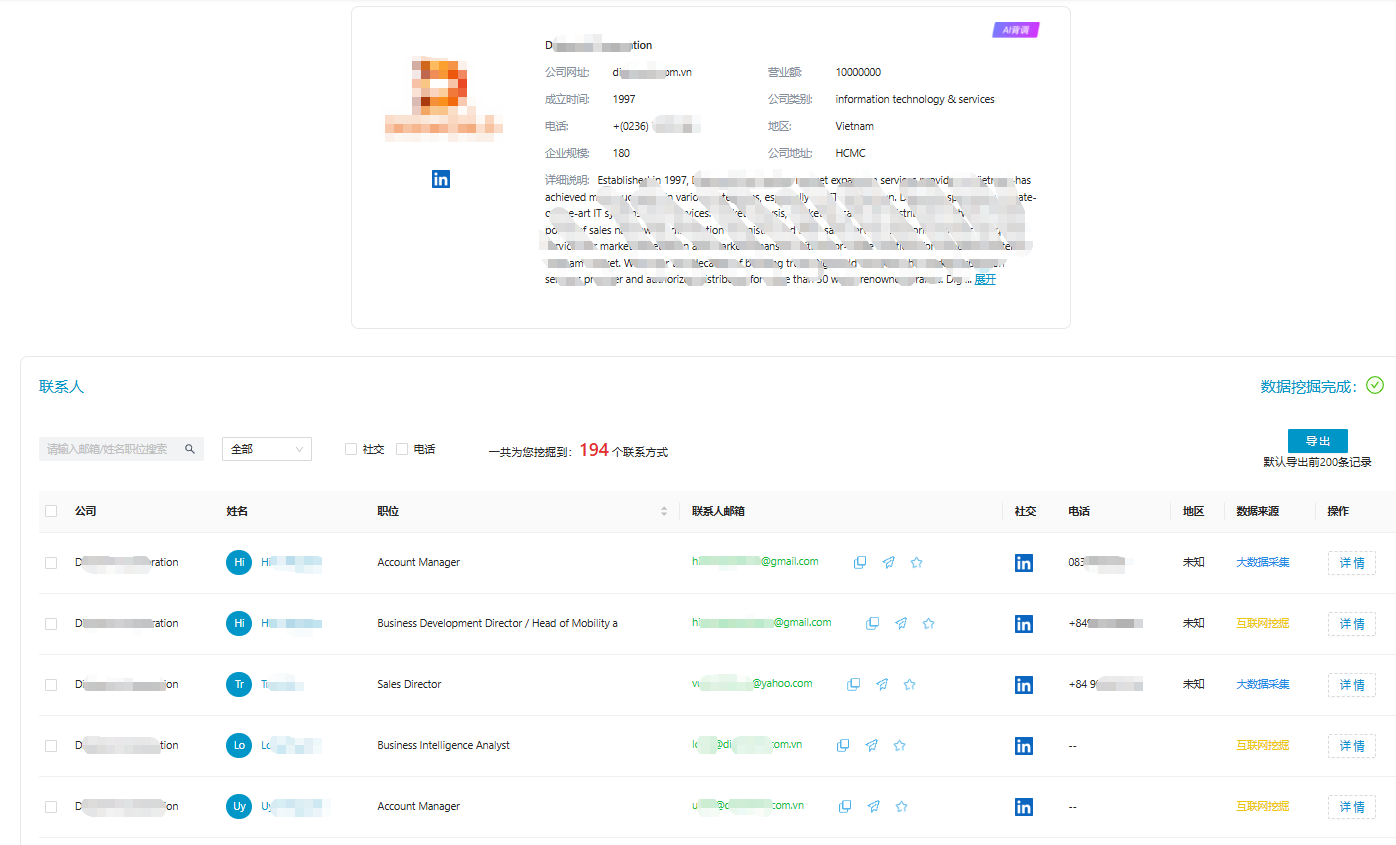Click the AI背调 badge
Screen dimensions: 1396x845
[1015, 30]
